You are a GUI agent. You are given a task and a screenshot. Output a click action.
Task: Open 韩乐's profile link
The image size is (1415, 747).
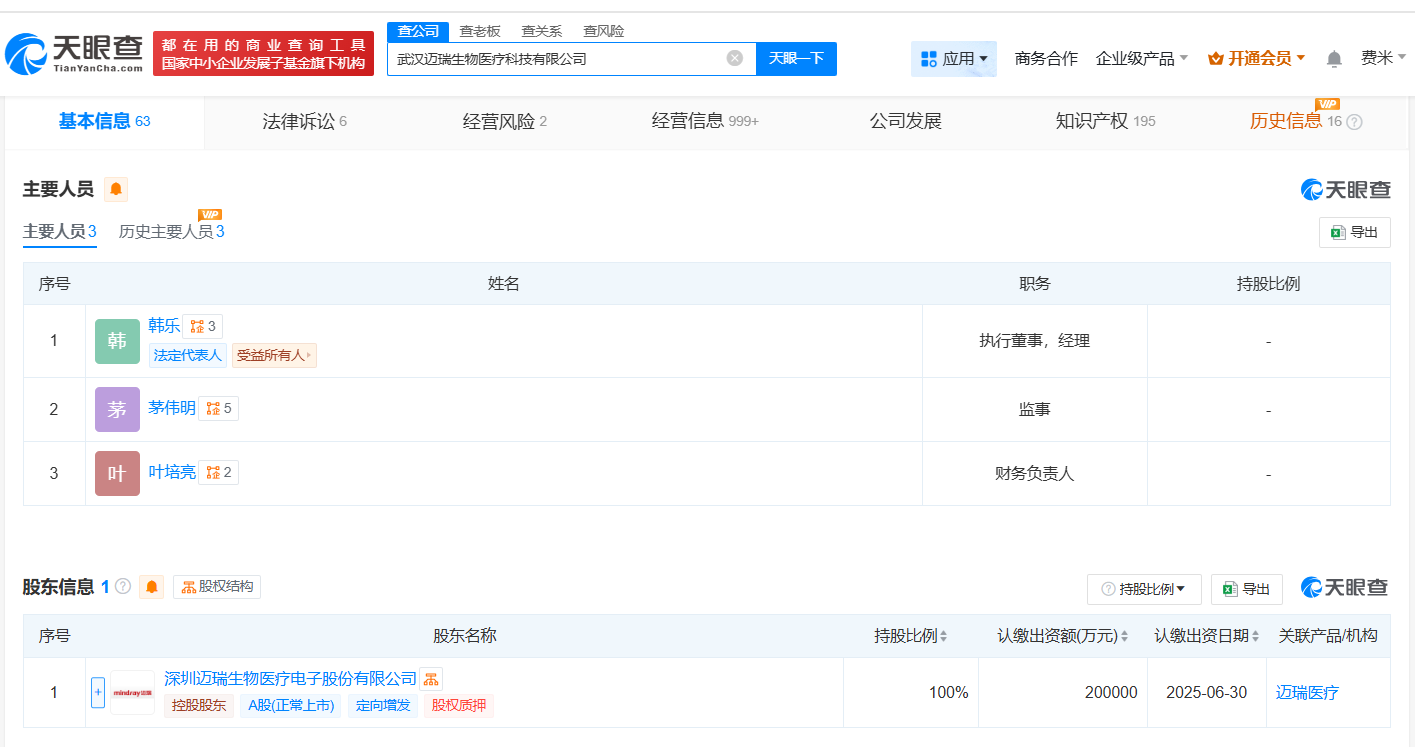[164, 325]
